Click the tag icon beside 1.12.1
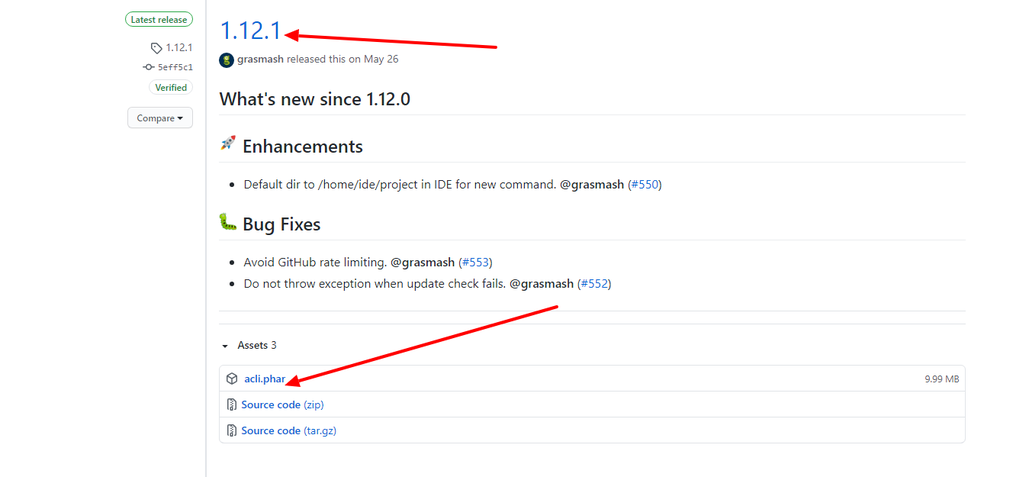The height and width of the screenshot is (477, 1029). (156, 48)
